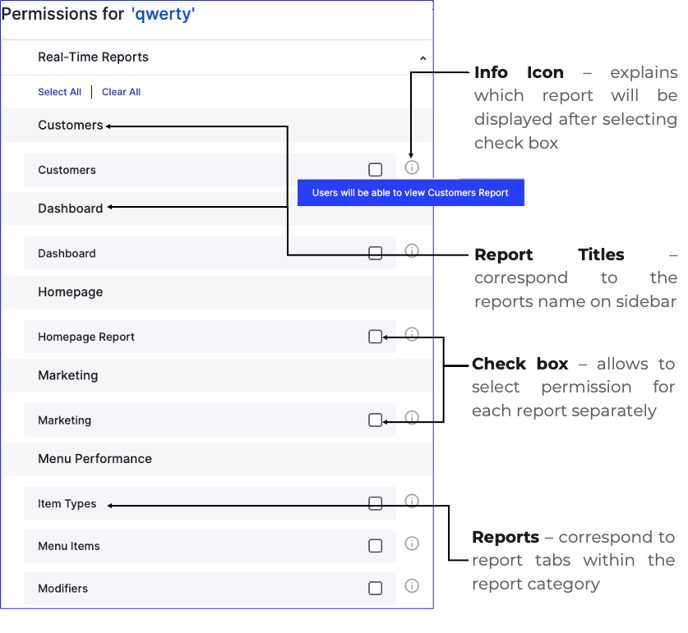Click the info icon beside Modifiers
The image size is (688, 633).
point(412,586)
